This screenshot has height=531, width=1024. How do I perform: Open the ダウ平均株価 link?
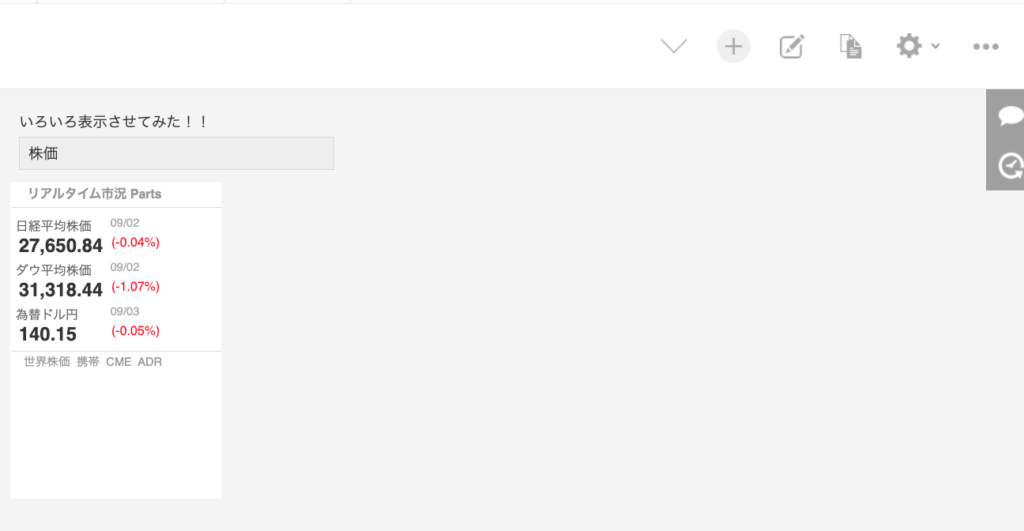coord(54,270)
